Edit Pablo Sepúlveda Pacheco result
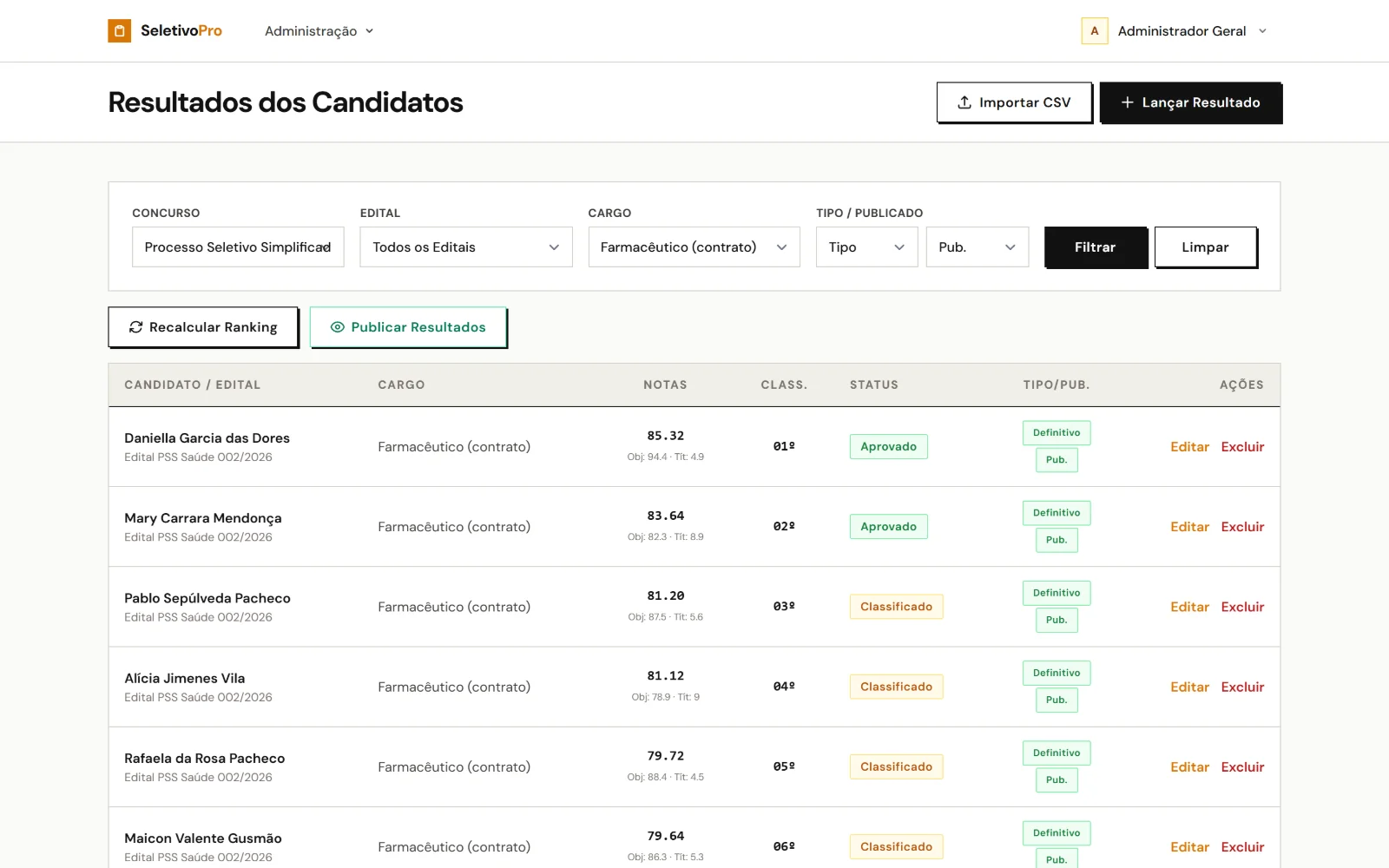Screen dimensions: 1389x868 tap(1189, 607)
